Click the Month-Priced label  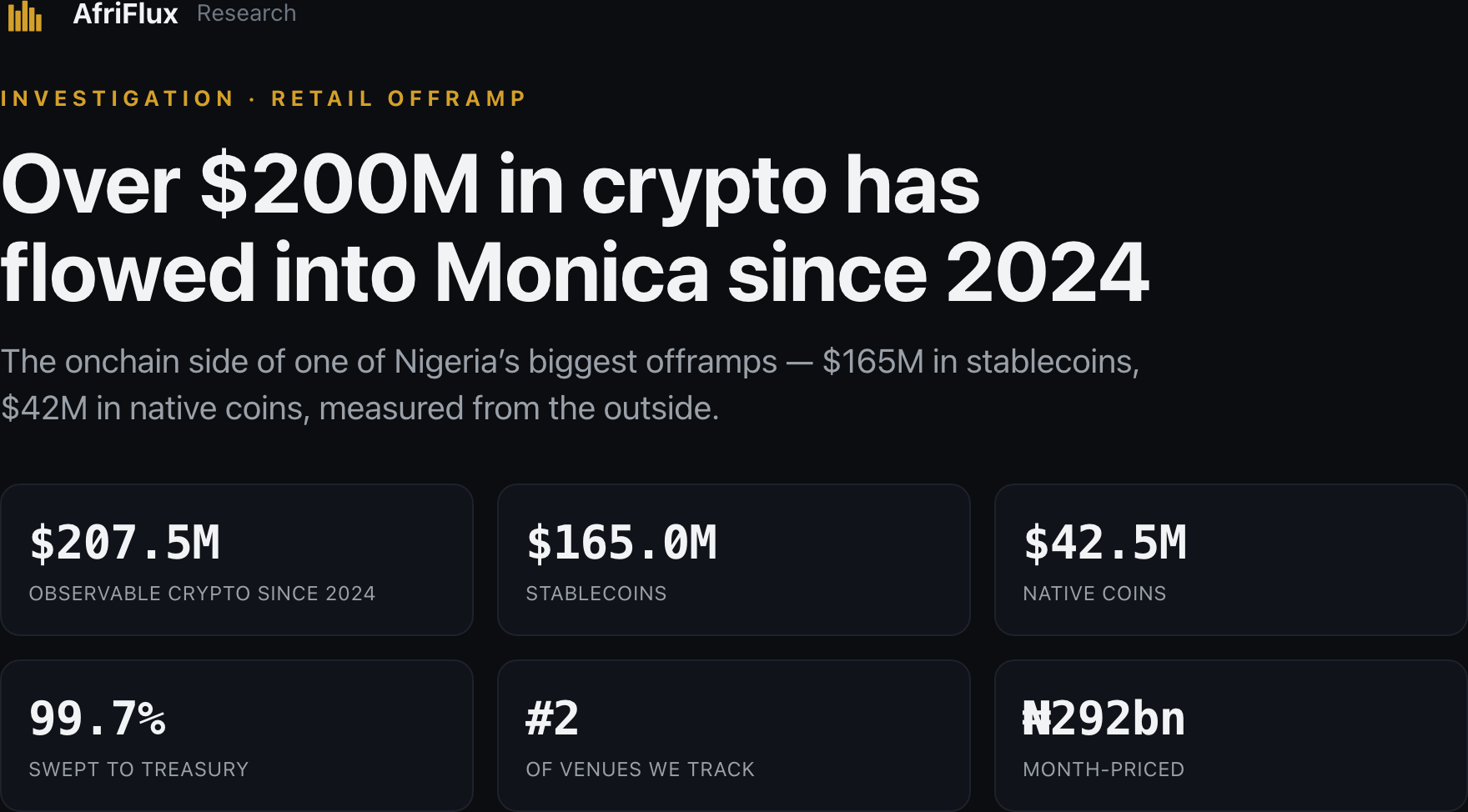click(x=1104, y=769)
